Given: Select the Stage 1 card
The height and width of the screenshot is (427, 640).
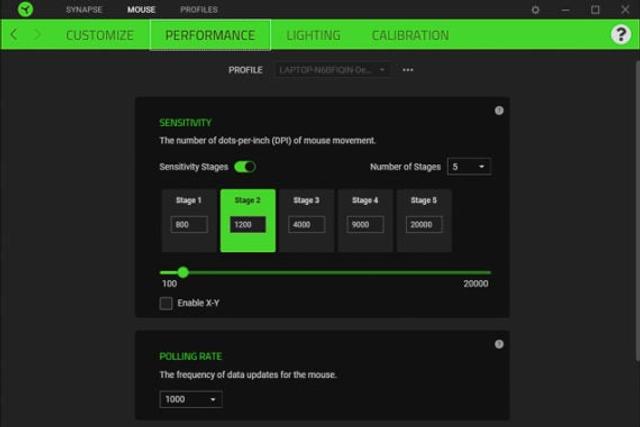Looking at the screenshot, I should tap(189, 220).
